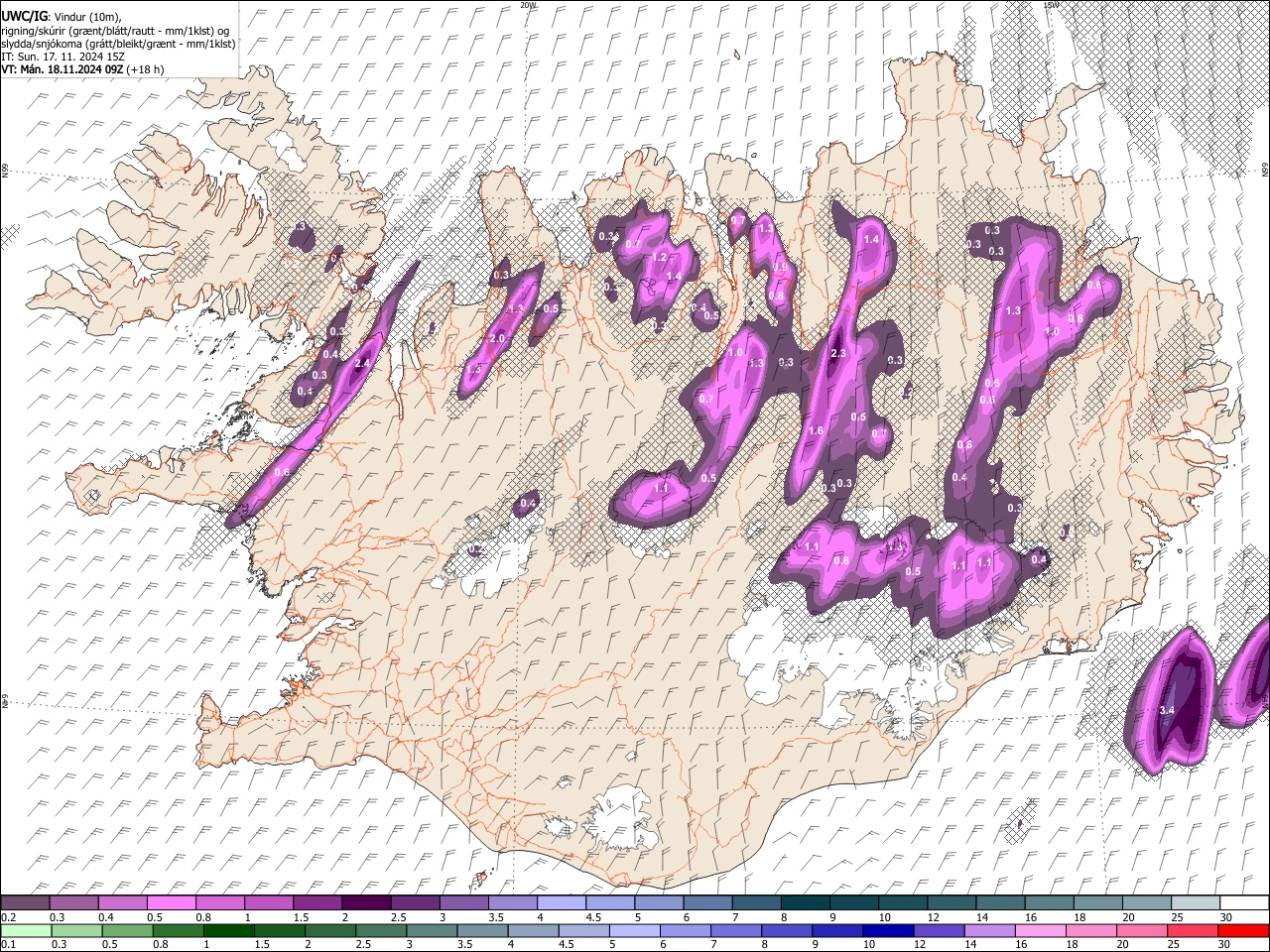Screen dimensions: 1270x952
Task: Click the 'VT: Mán. 18.11.2024 09Z (+18 h)' line
Action: (x=83, y=69)
